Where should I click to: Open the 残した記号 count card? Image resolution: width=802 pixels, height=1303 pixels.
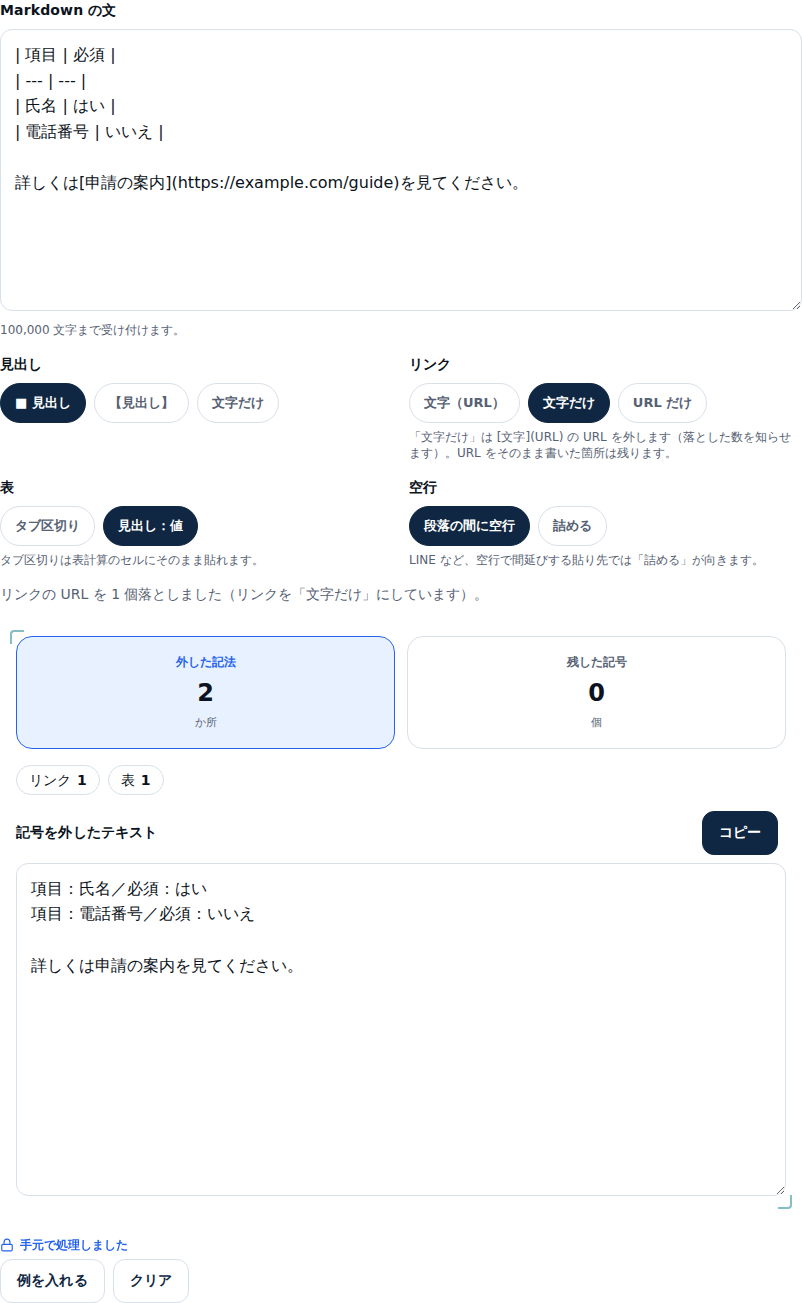point(596,692)
